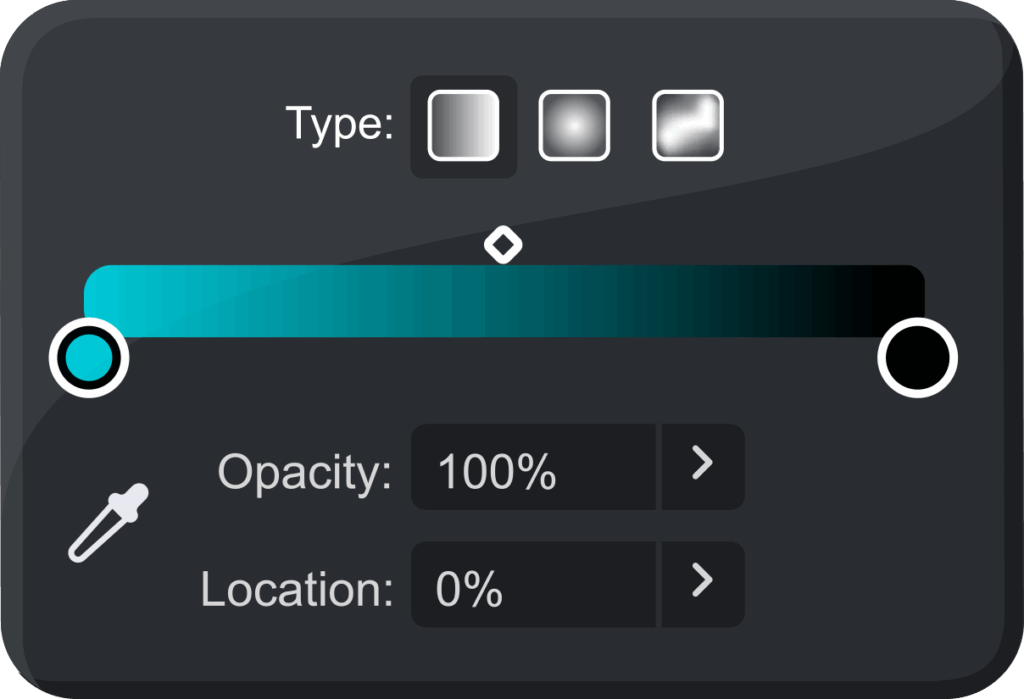The width and height of the screenshot is (1024, 699).
Task: Expand the Location options arrow
Action: coord(703,584)
